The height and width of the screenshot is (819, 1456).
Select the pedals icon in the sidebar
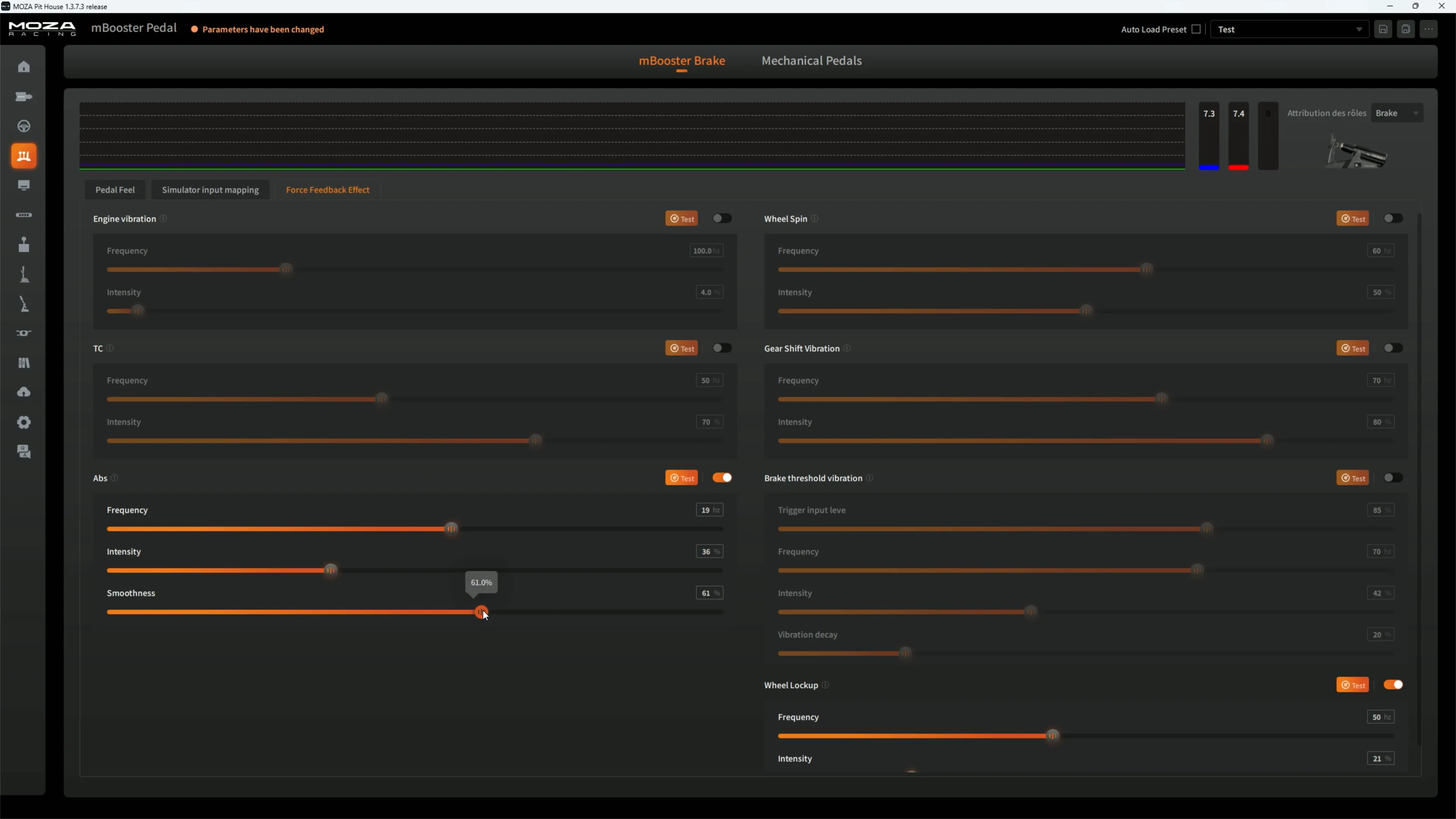(x=24, y=156)
